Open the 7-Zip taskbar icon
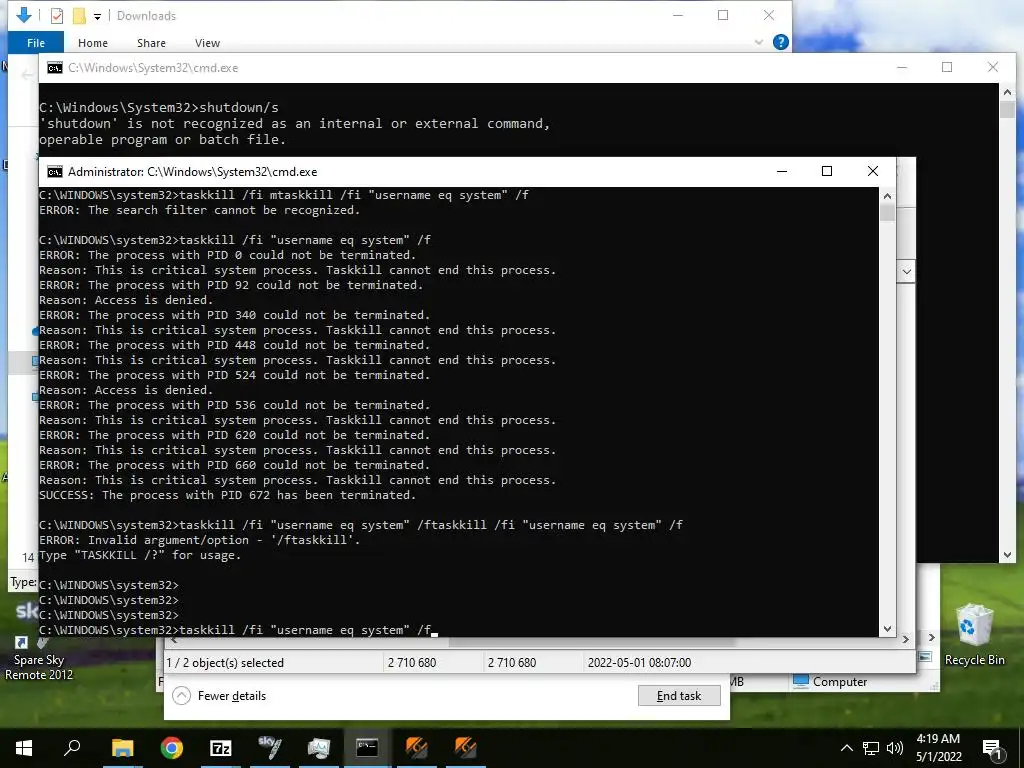Screen dimensions: 1024x768 click(x=220, y=748)
